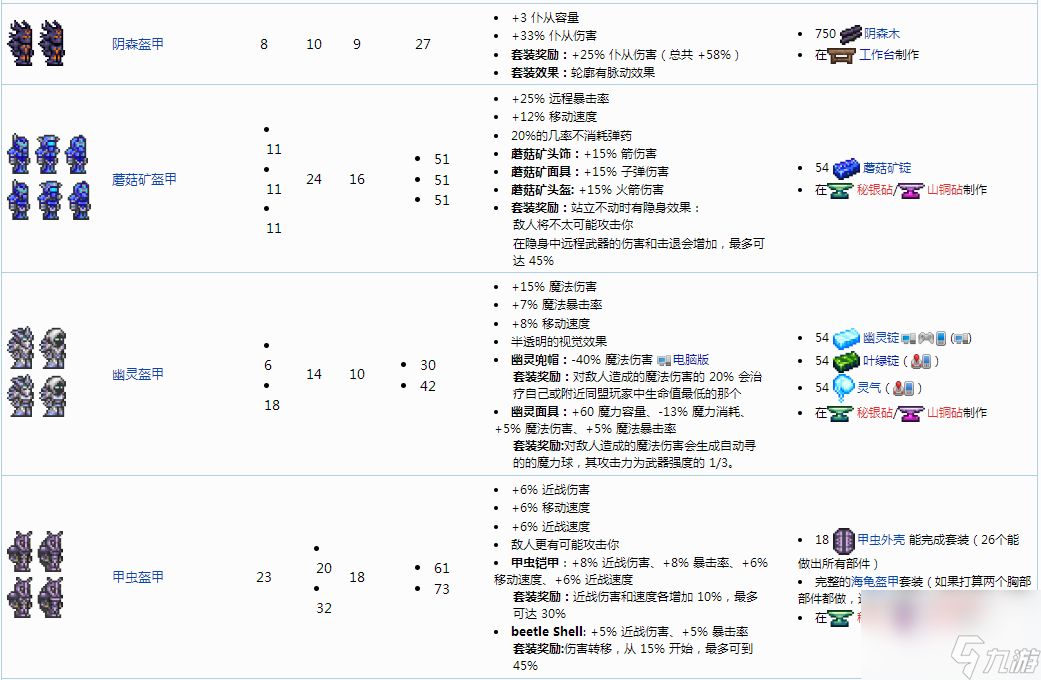The height and width of the screenshot is (680, 1041).
Task: Open the 幽灵盔甲 armor link
Action: [137, 375]
